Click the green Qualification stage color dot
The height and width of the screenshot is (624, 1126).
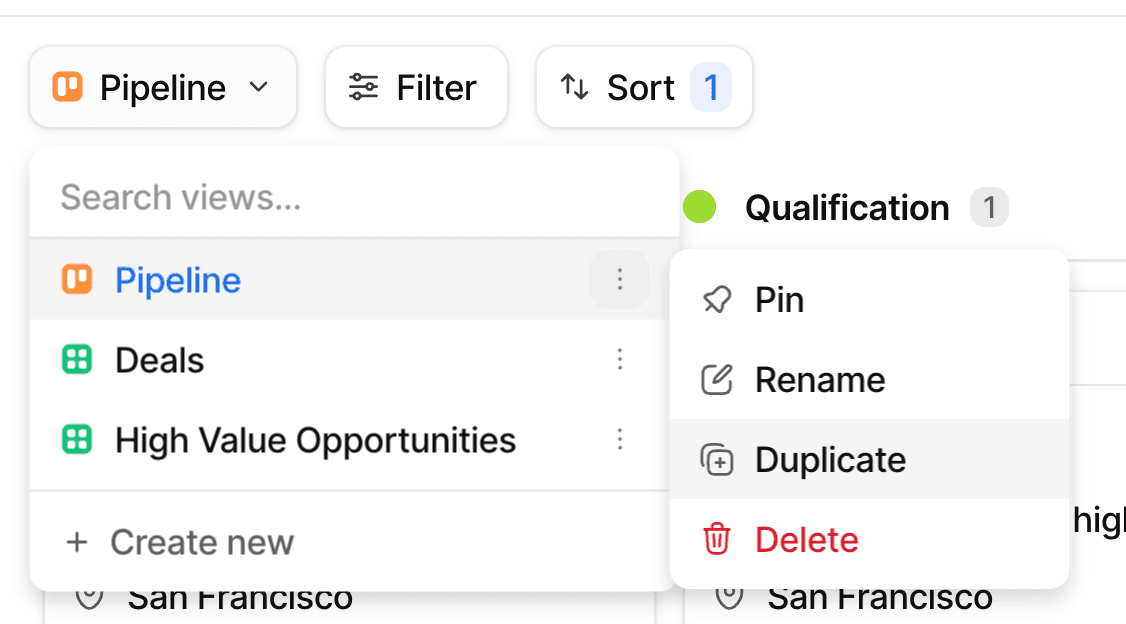[700, 208]
